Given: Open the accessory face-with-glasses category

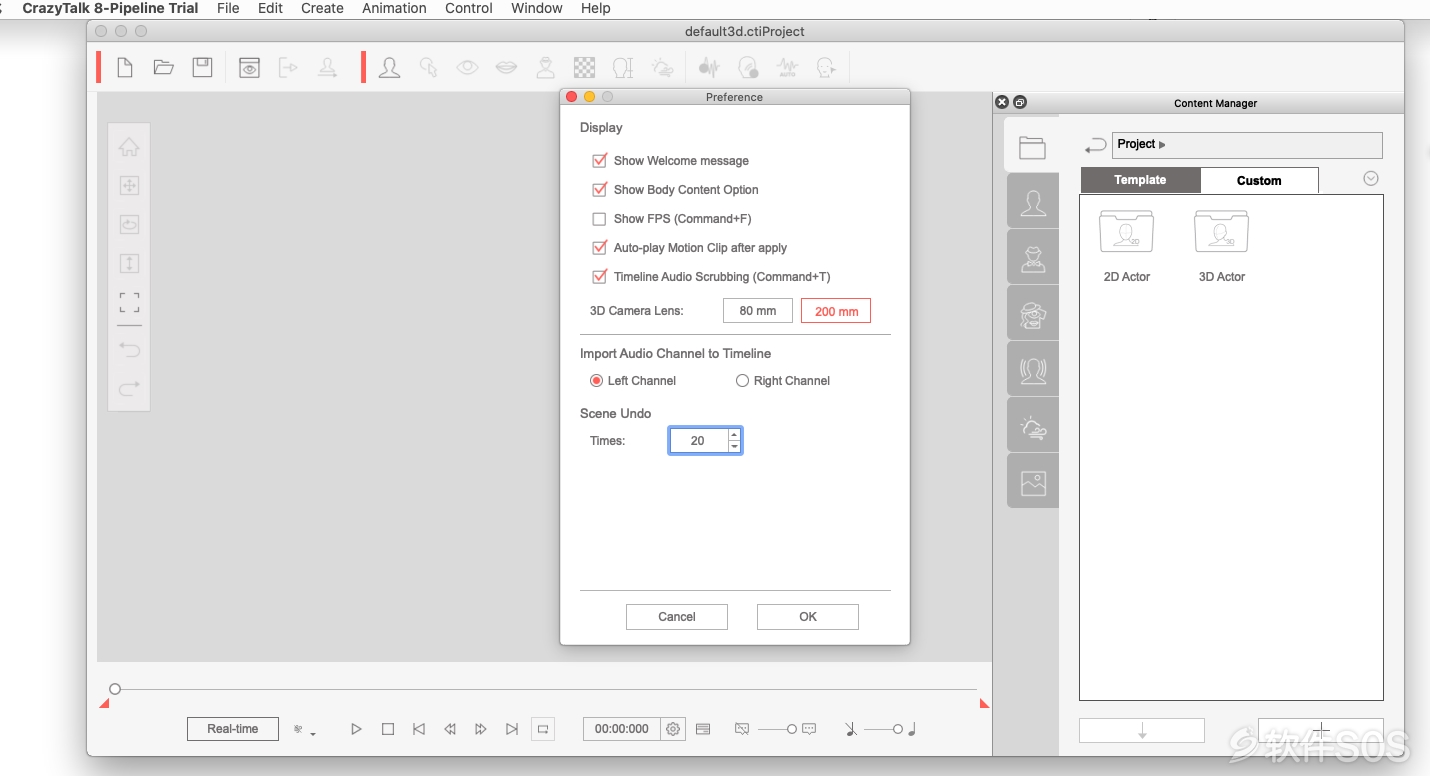Looking at the screenshot, I should click(x=1033, y=314).
